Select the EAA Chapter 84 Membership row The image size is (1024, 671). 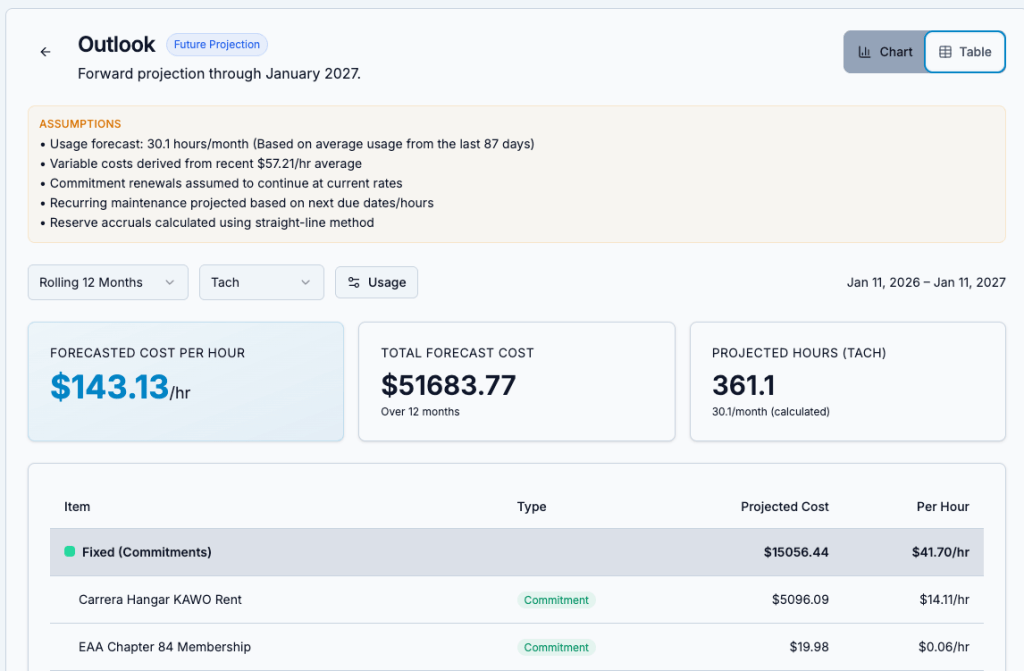tap(165, 647)
